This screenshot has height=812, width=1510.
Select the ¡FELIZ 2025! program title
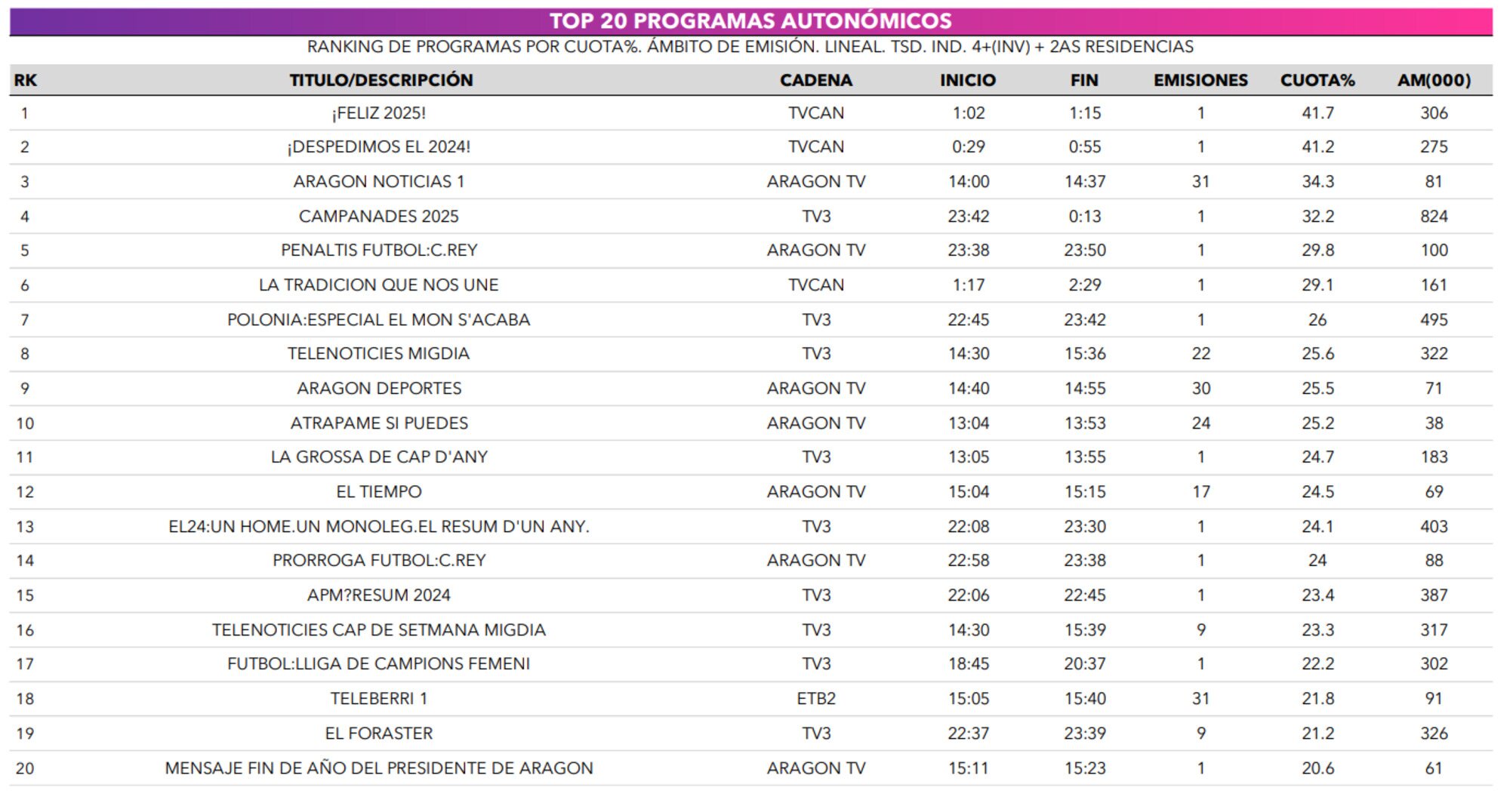[379, 113]
